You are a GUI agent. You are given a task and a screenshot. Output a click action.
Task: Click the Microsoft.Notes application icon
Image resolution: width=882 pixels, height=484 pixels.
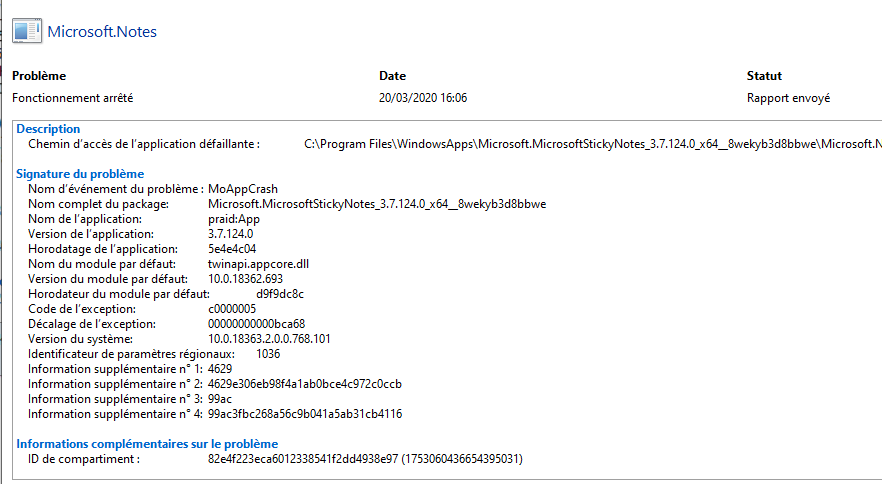(27, 31)
